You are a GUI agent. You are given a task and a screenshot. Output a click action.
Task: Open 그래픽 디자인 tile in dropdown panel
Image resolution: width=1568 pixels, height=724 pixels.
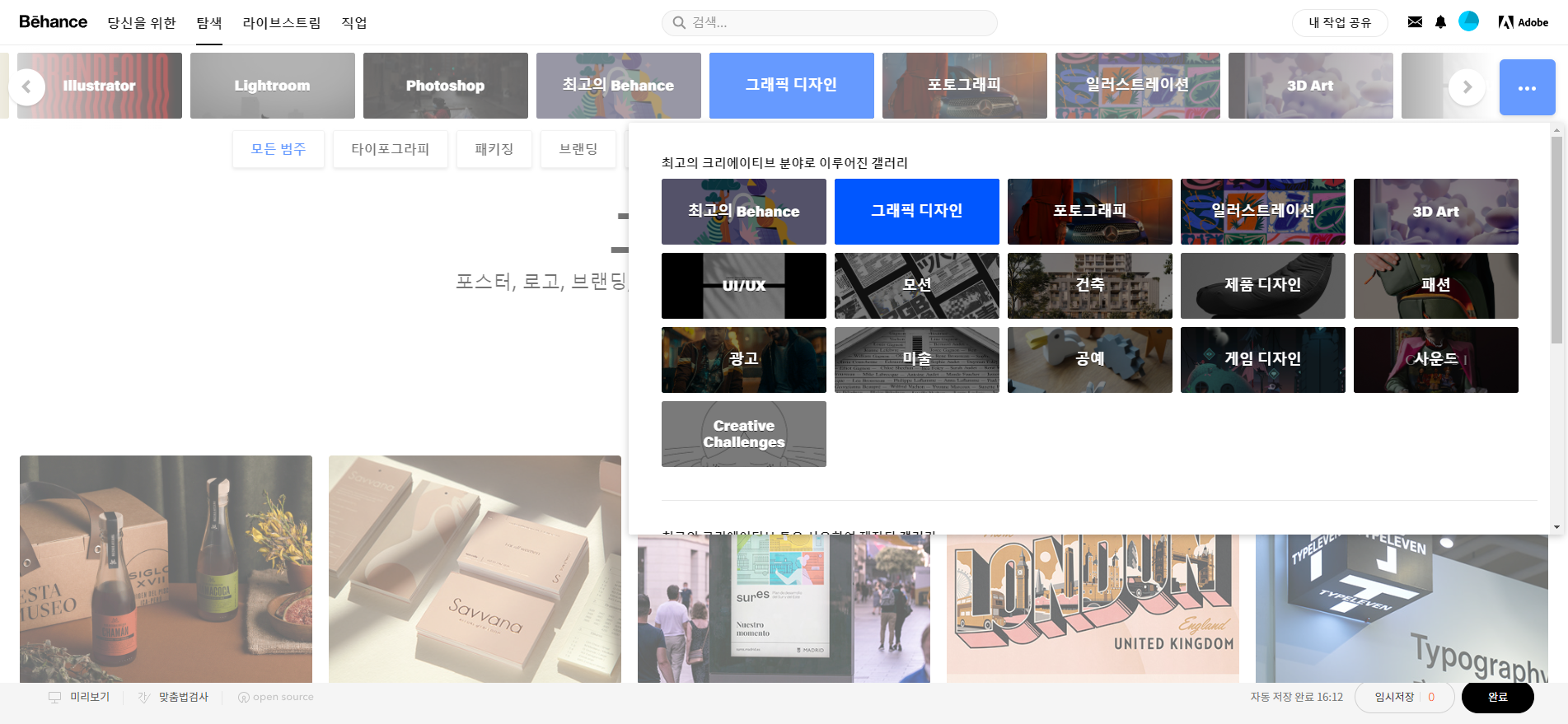[x=917, y=212]
